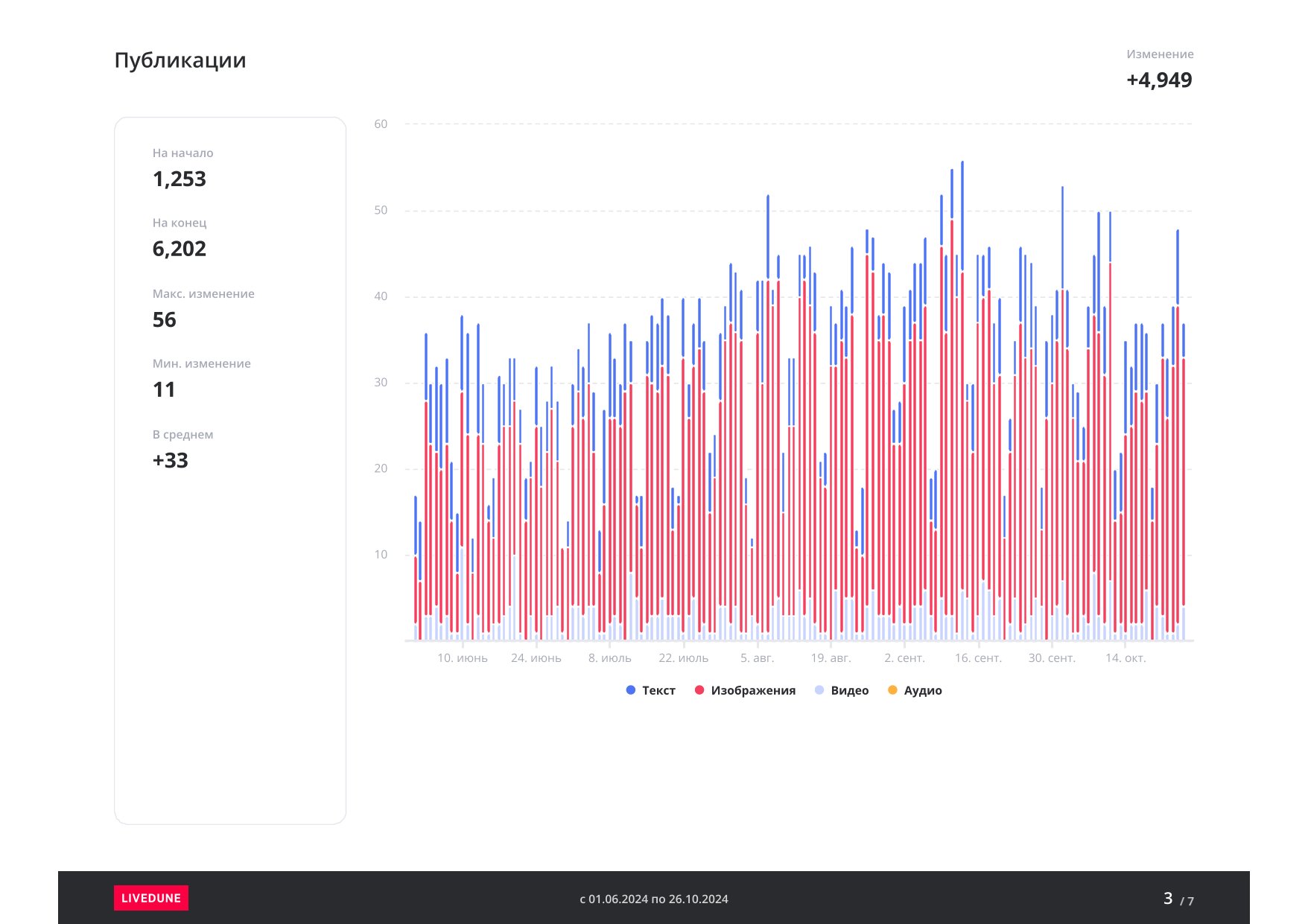The width and height of the screenshot is (1308, 924).
Task: Click the 14. окт. axis label
Action: (x=1126, y=658)
